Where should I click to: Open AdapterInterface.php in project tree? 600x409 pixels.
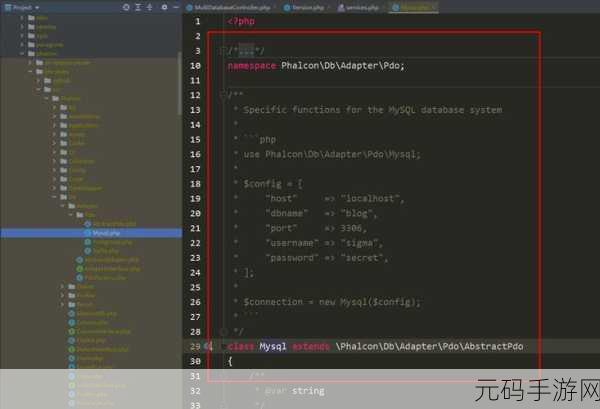108,269
